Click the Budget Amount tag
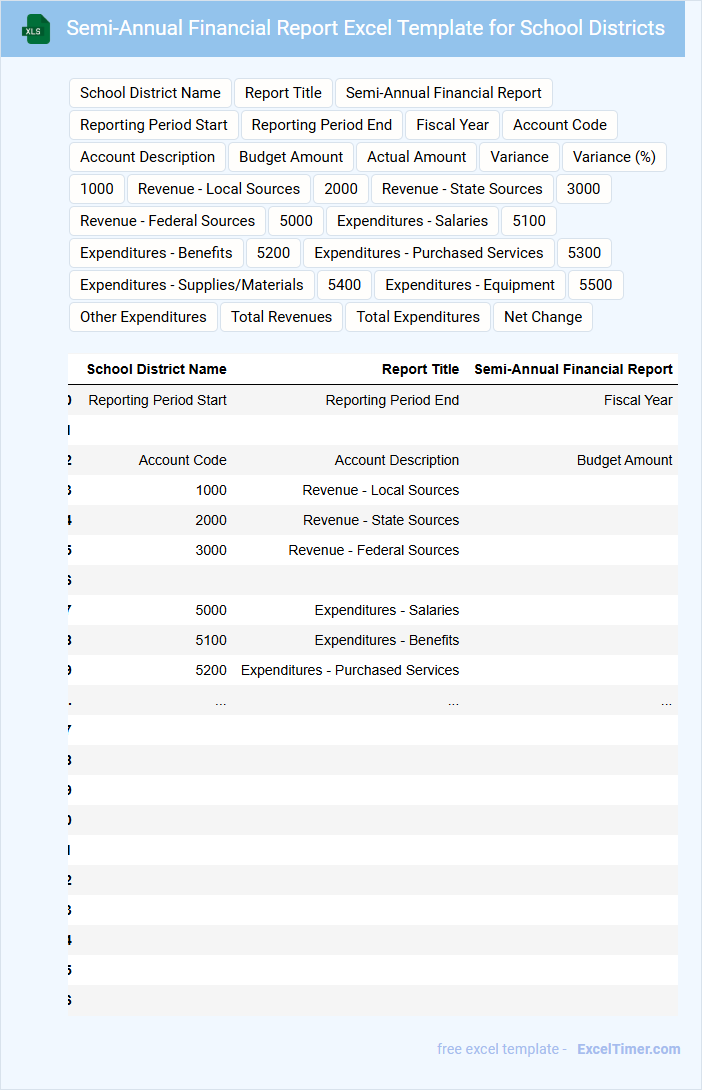This screenshot has width=702, height=1090. [291, 157]
